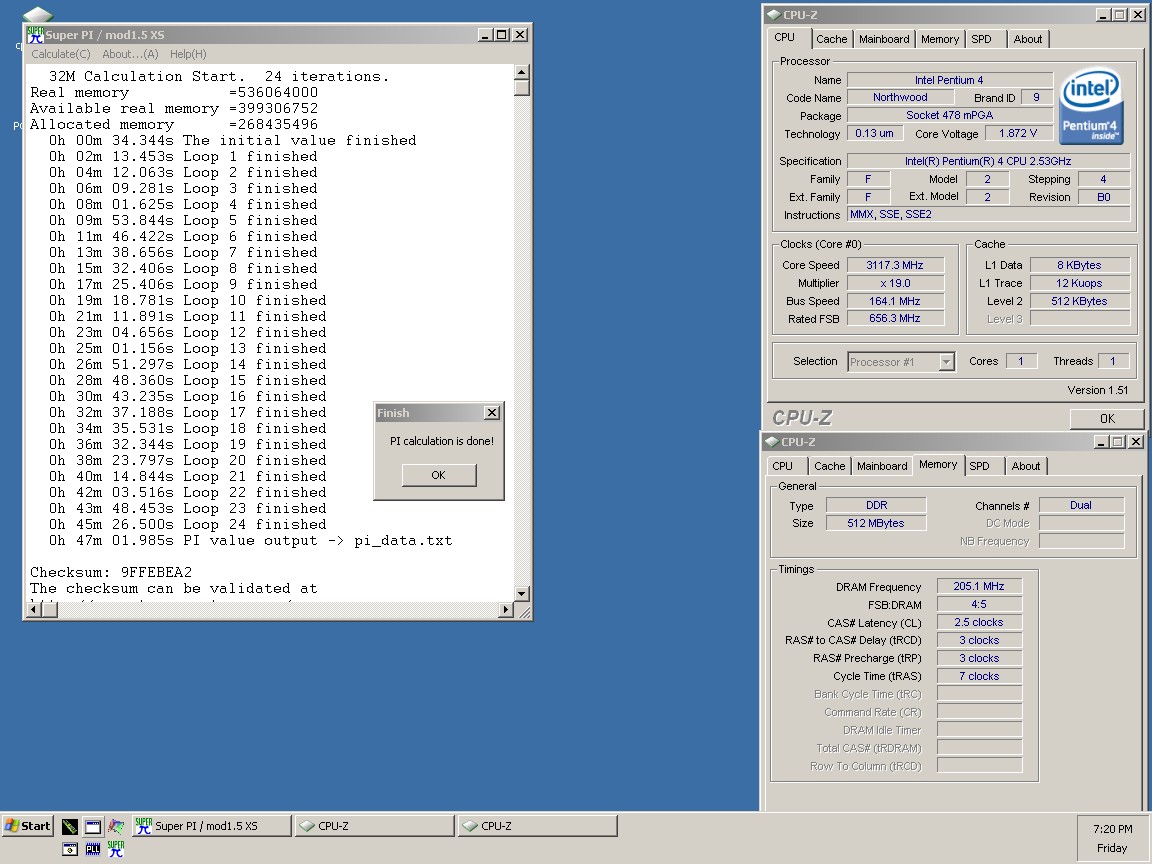Click the Core Speed 3117.3 MHz field
Viewport: 1152px width, 864px height.
click(x=895, y=265)
